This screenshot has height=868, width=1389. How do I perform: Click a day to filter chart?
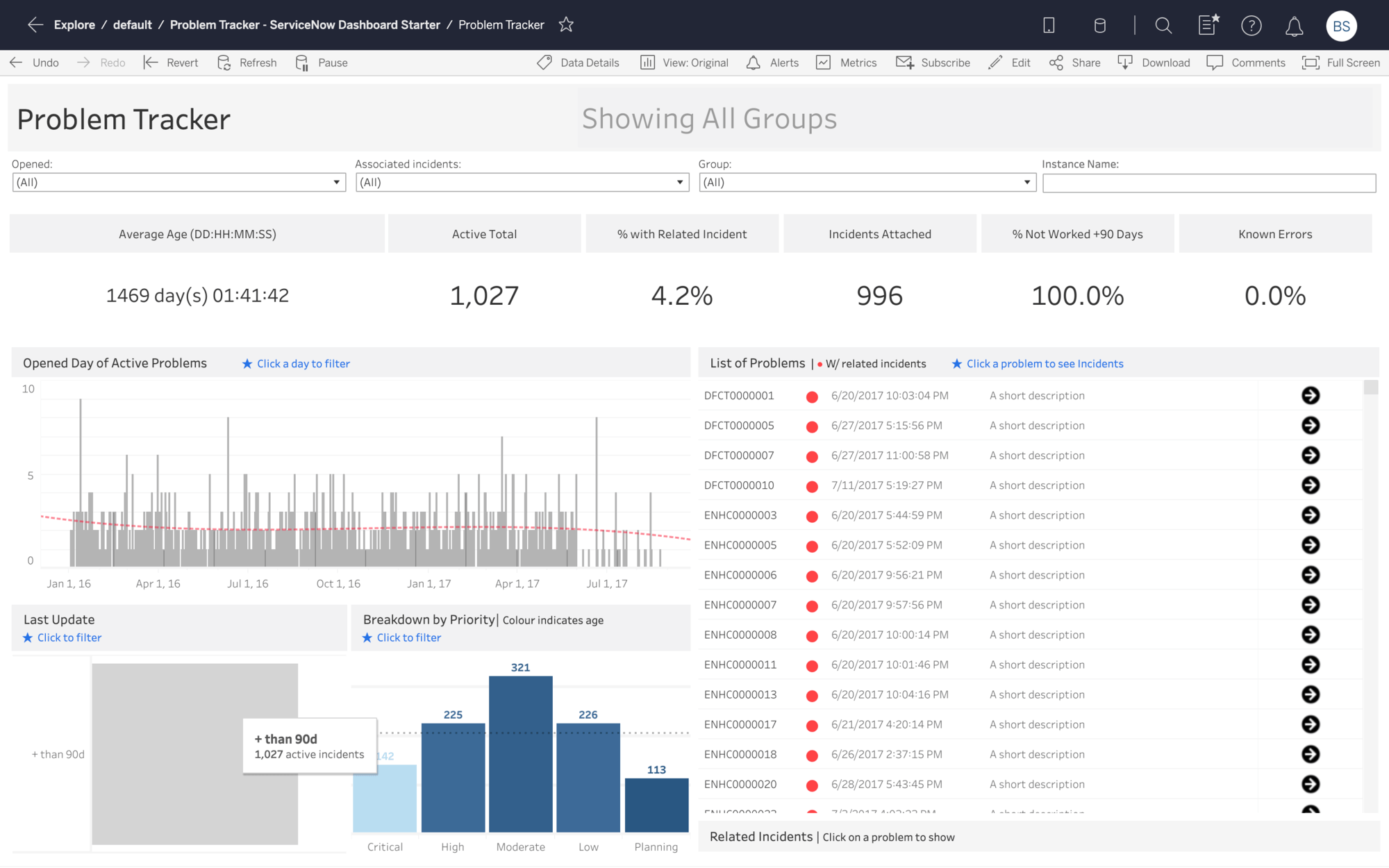click(x=302, y=363)
